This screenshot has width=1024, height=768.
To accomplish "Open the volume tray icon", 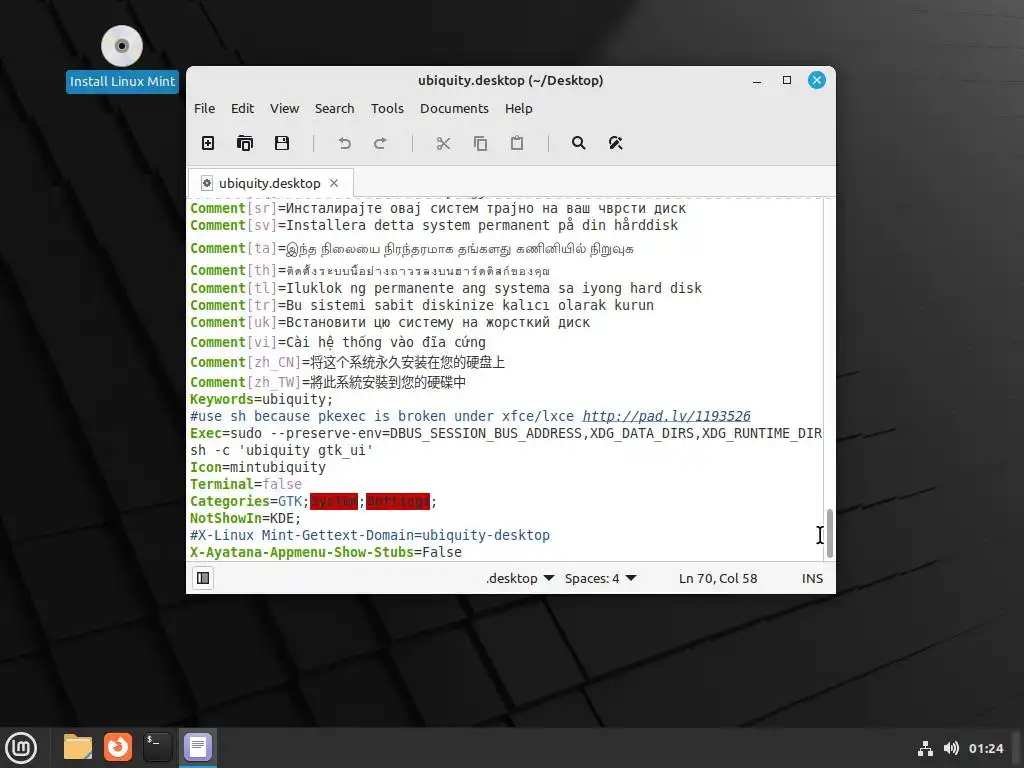I will pos(951,748).
